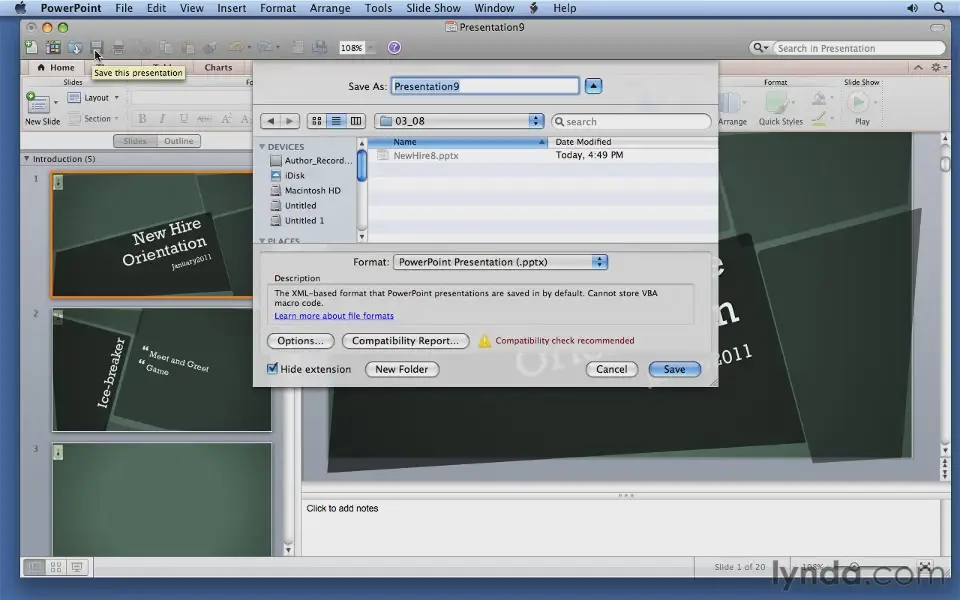
Task: Click the Slide Sorter view icon
Action: point(56,567)
